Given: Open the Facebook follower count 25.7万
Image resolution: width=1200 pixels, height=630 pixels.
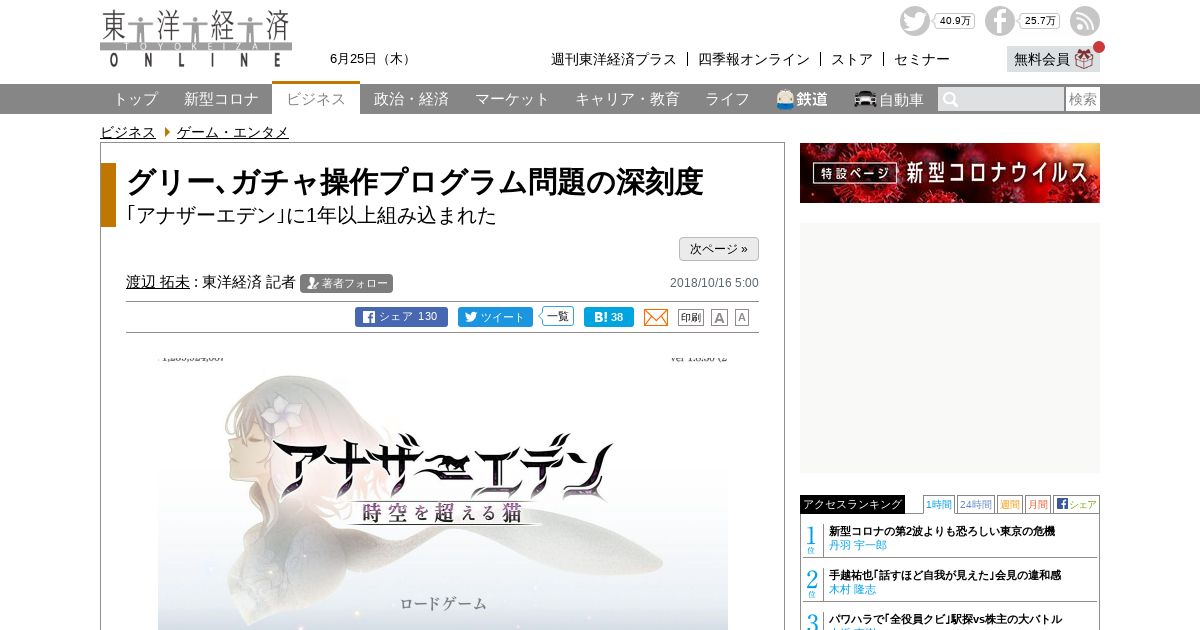Looking at the screenshot, I should 1040,21.
